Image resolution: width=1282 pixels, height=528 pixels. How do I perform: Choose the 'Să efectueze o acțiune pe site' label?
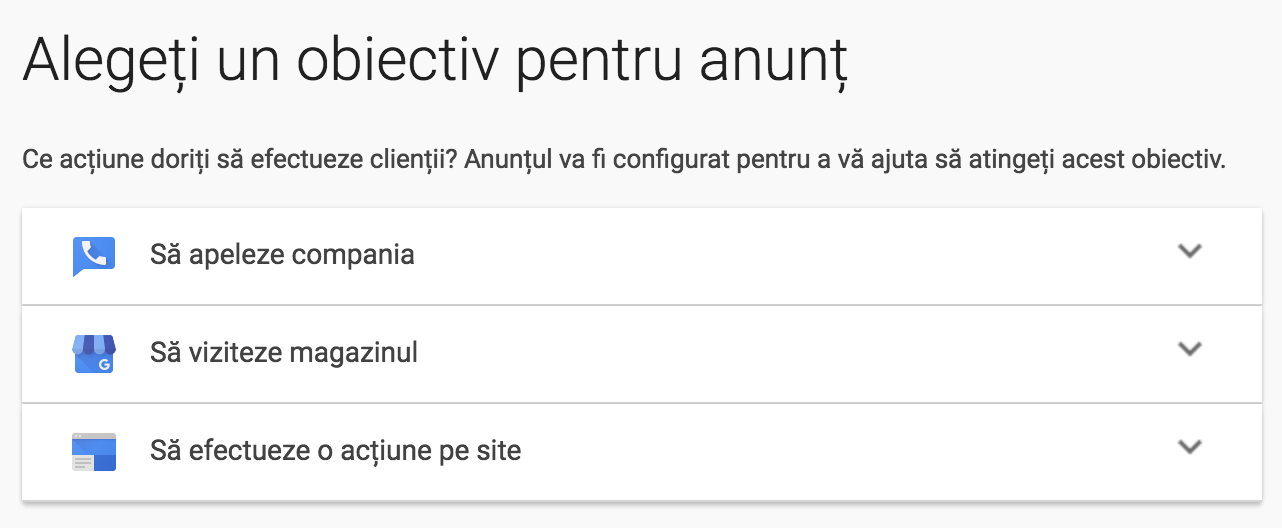point(336,450)
